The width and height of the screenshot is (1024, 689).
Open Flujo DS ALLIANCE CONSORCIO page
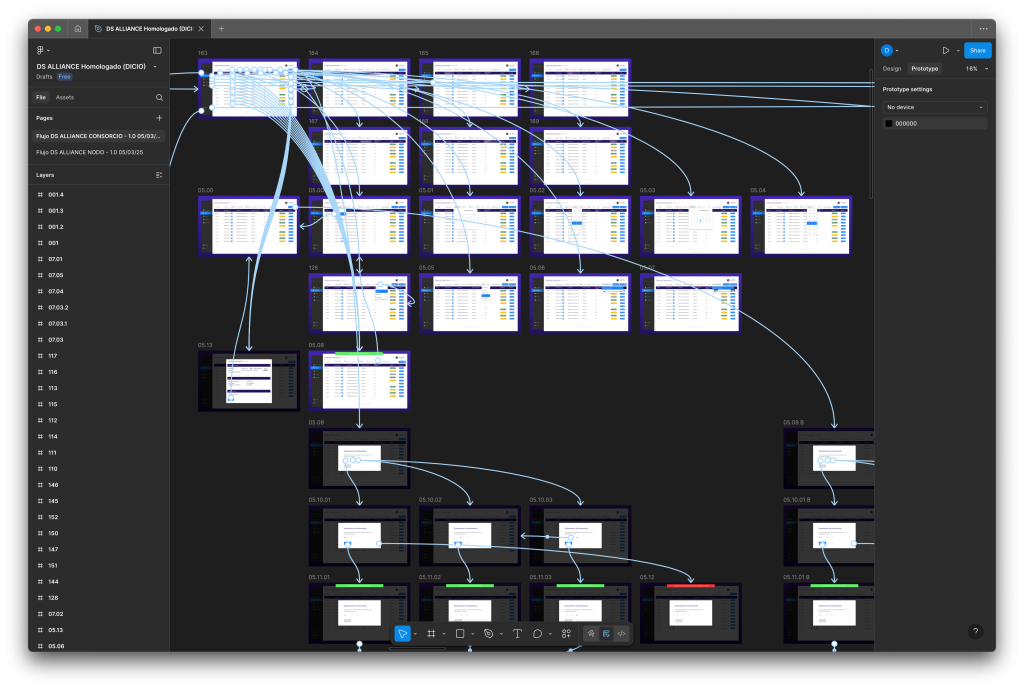tap(98, 136)
